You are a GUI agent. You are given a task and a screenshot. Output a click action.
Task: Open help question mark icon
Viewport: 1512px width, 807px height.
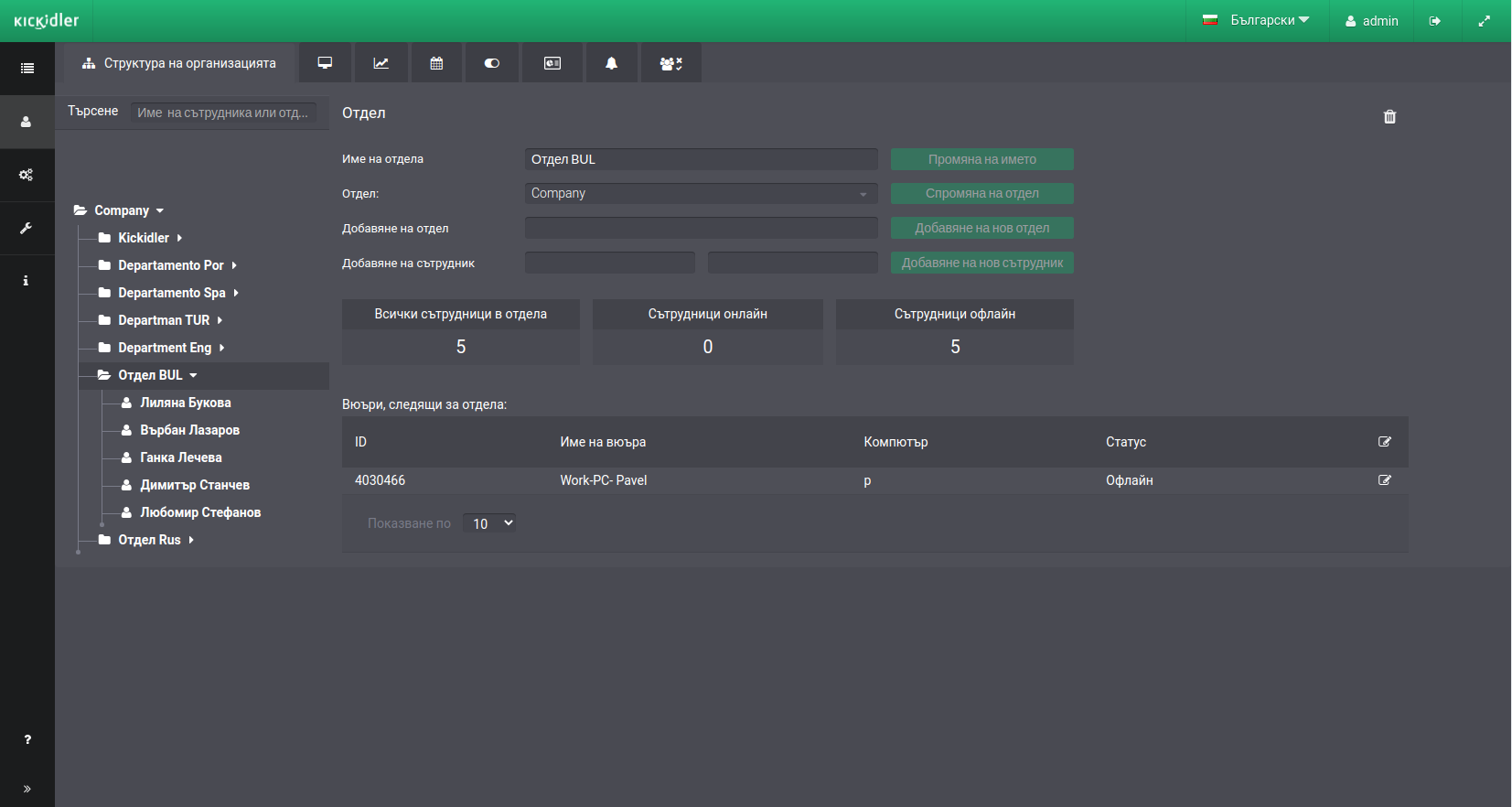(27, 739)
